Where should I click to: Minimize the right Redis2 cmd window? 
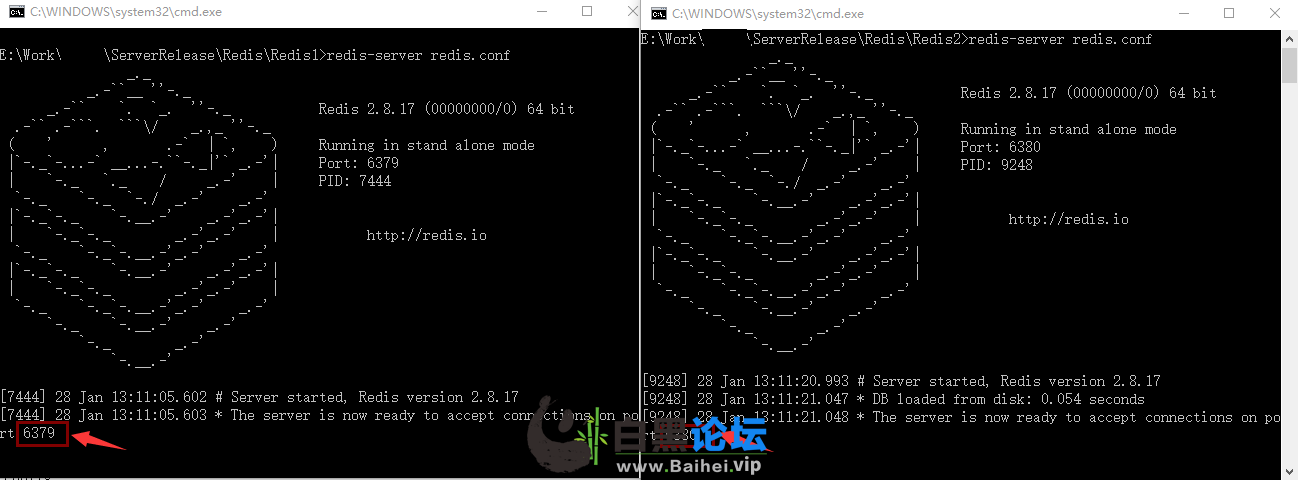click(x=1183, y=13)
